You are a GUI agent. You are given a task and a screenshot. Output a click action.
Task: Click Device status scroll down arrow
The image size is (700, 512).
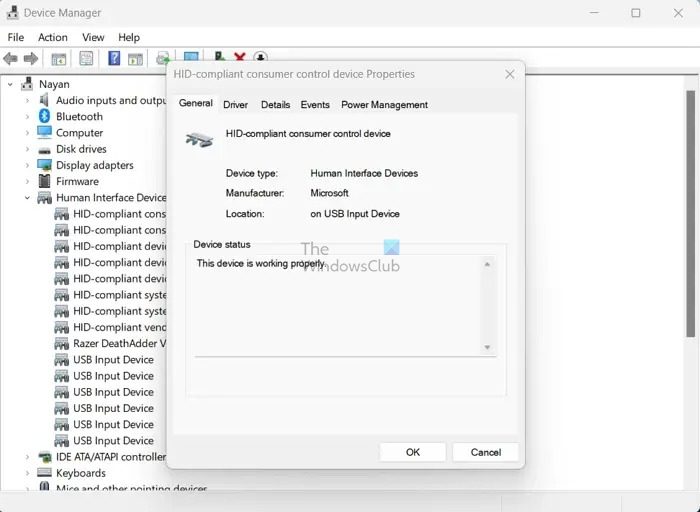(487, 347)
